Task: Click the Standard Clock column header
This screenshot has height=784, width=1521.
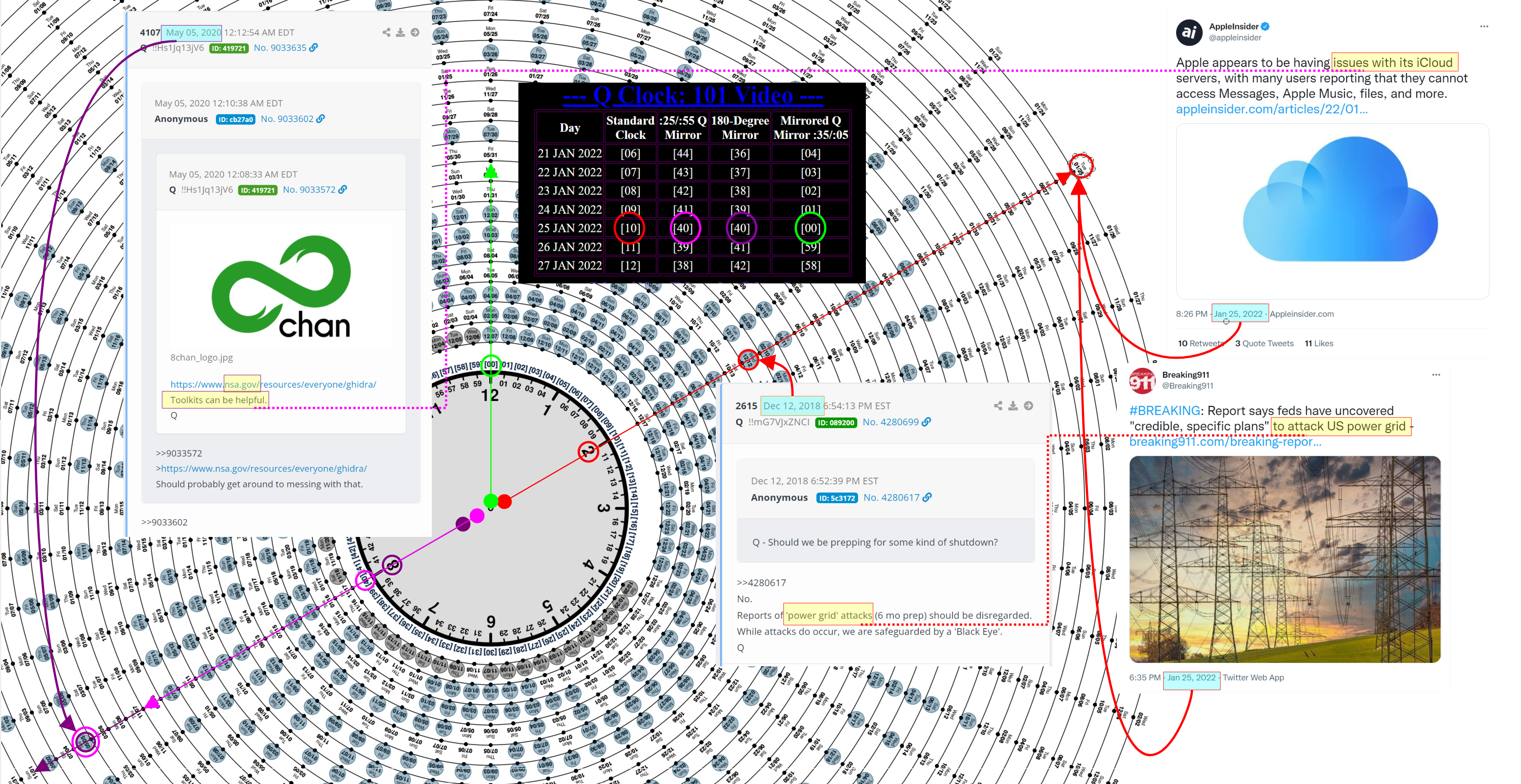Action: pos(630,128)
